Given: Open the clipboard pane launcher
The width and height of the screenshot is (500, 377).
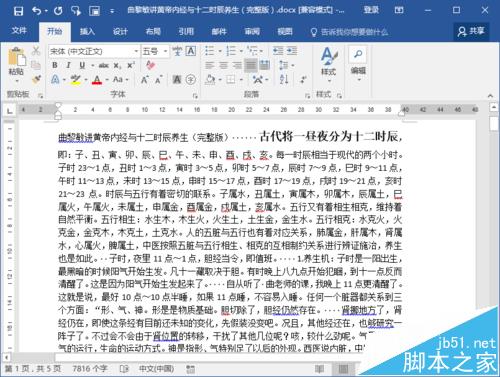Looking at the screenshot, I should 40,96.
